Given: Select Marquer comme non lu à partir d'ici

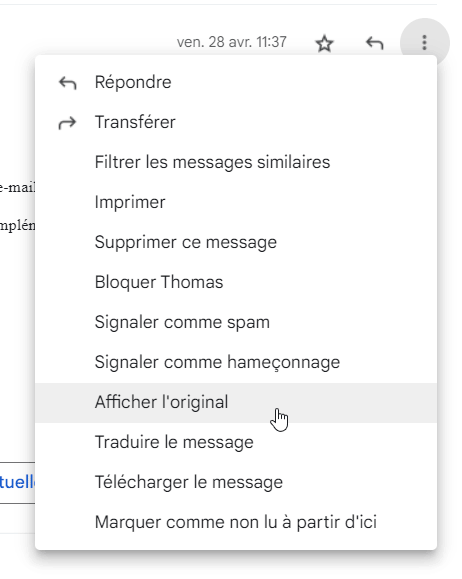Looking at the screenshot, I should tap(236, 523).
